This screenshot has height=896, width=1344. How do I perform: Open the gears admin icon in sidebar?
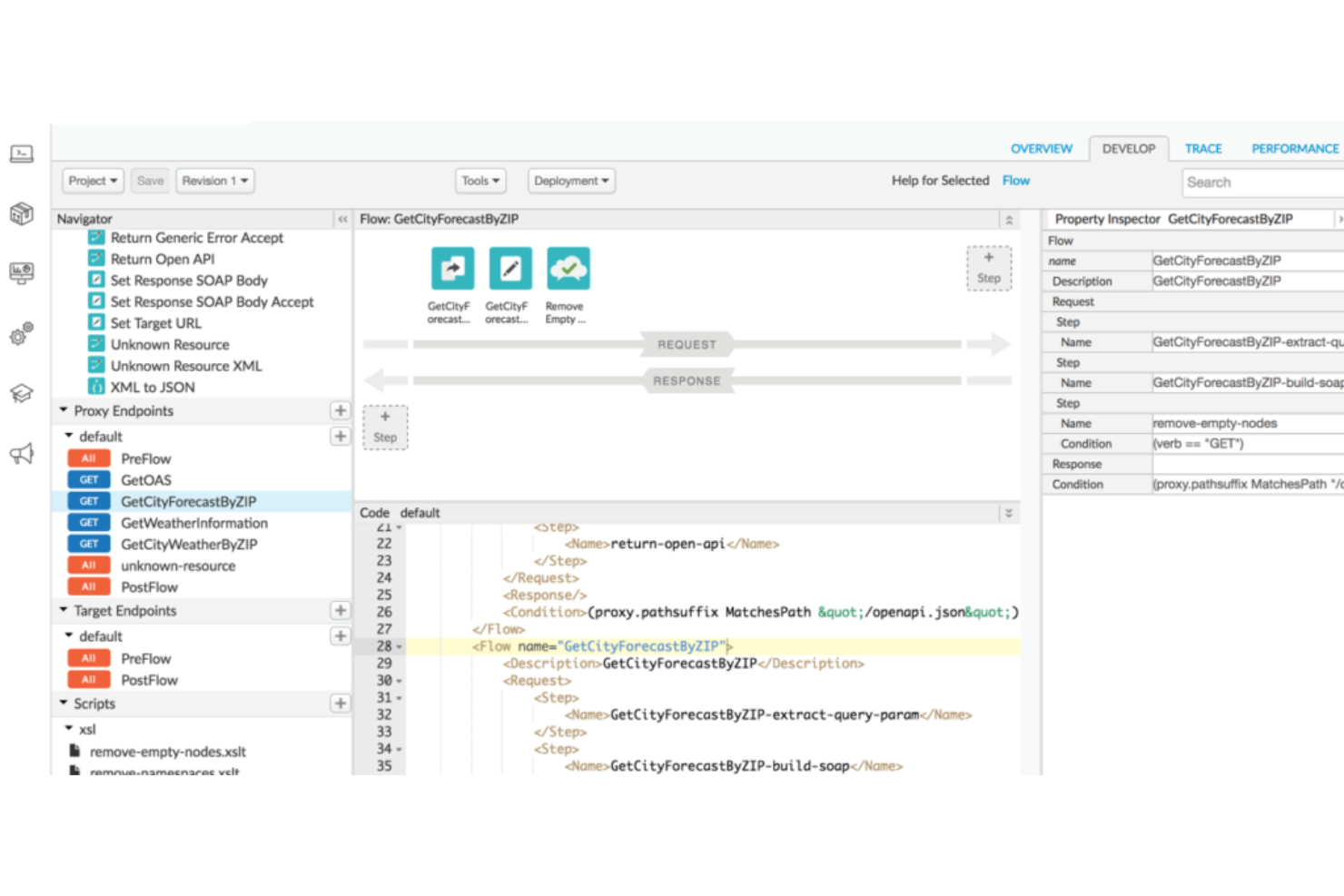click(22, 333)
